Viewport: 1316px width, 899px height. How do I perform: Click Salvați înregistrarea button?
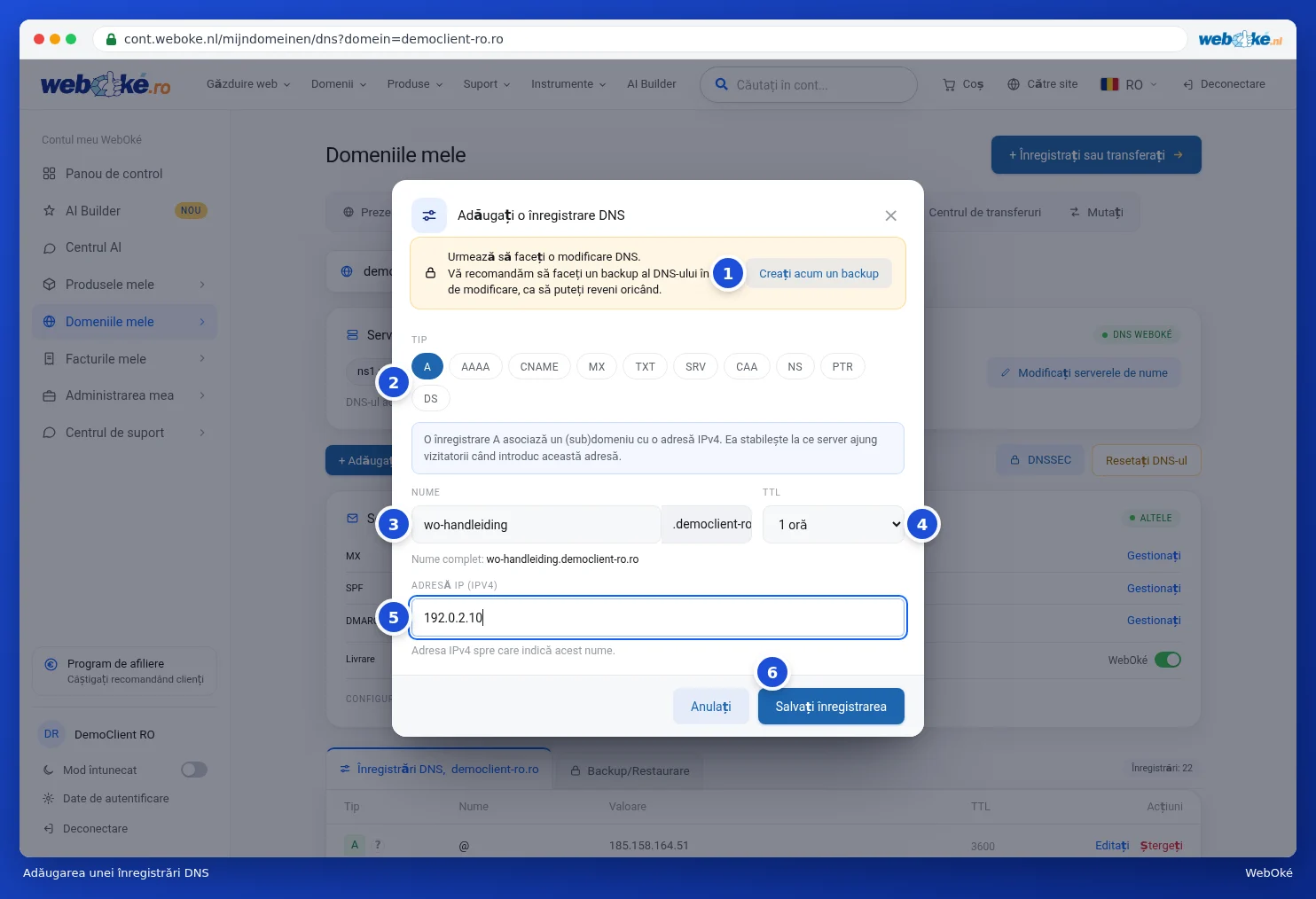click(831, 707)
